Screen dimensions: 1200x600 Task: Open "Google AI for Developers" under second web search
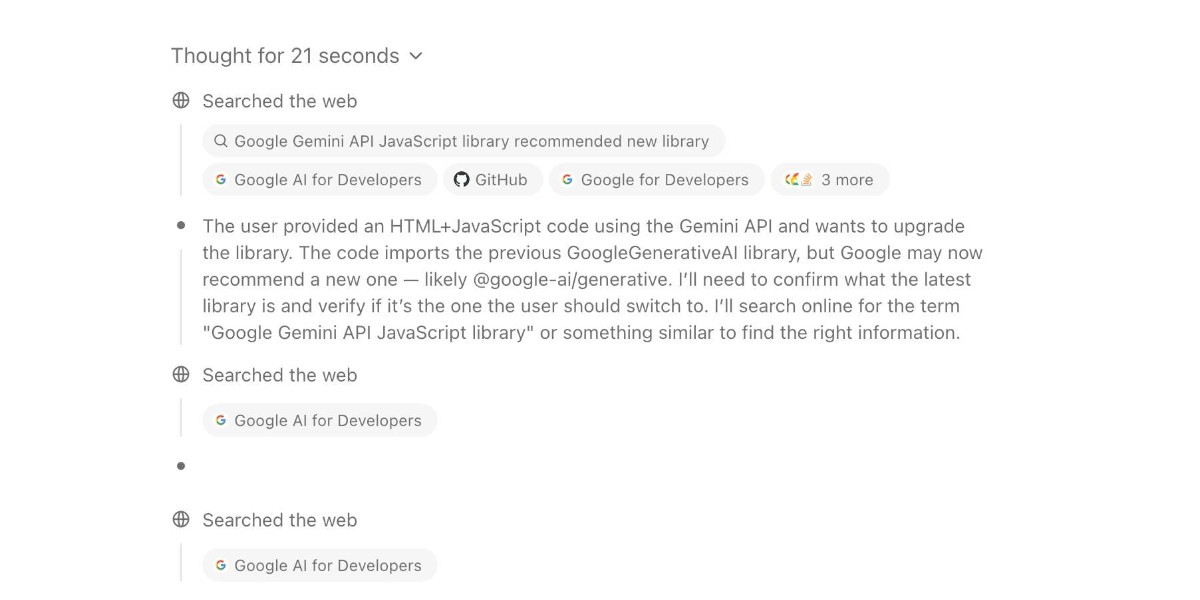pos(320,421)
